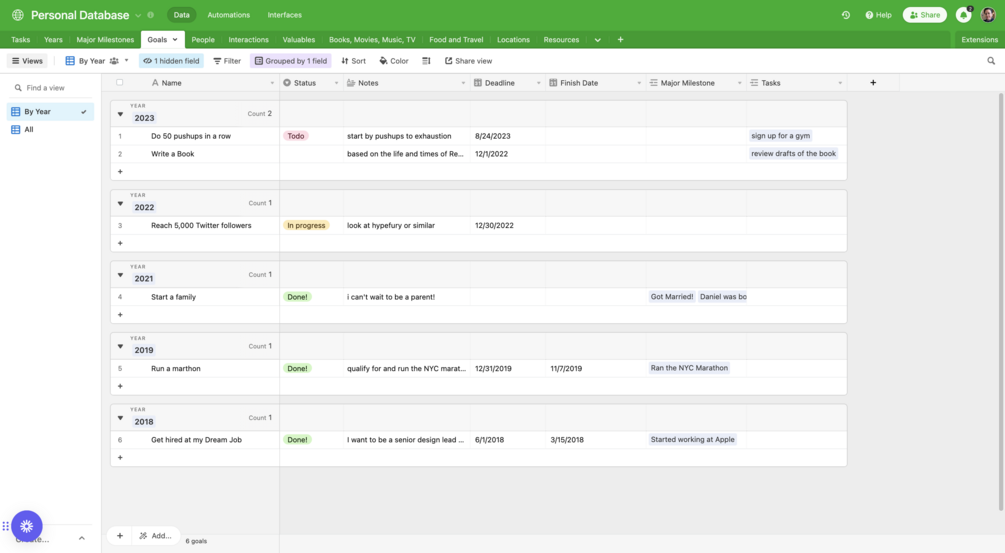Viewport: 1005px width, 553px height.
Task: Click the purple floating assistant button
Action: pyautogui.click(x=26, y=526)
